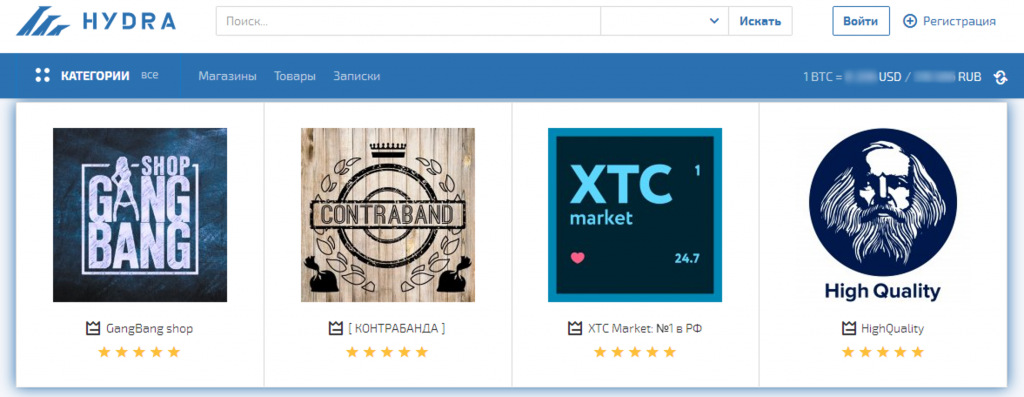Image resolution: width=1024 pixels, height=397 pixels.
Task: Open the Магазины section
Action: point(227,76)
